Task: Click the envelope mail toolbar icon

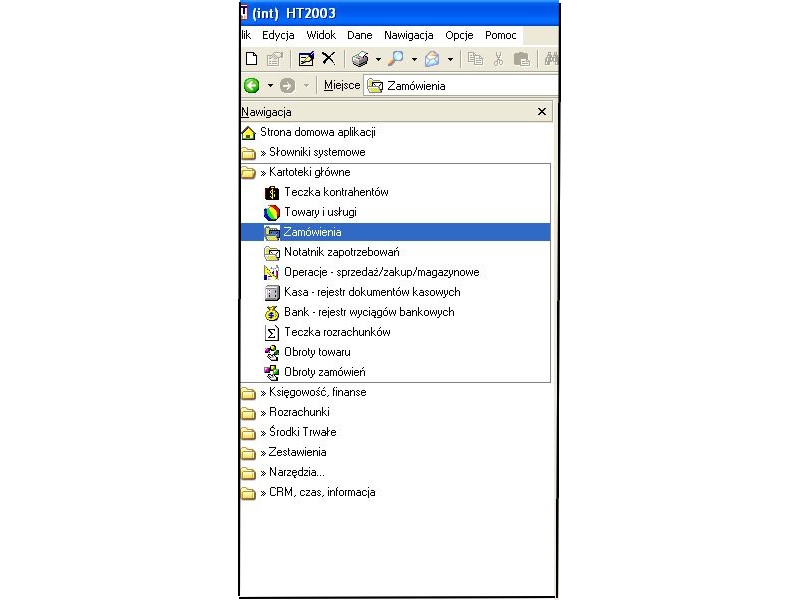Action: (432, 59)
